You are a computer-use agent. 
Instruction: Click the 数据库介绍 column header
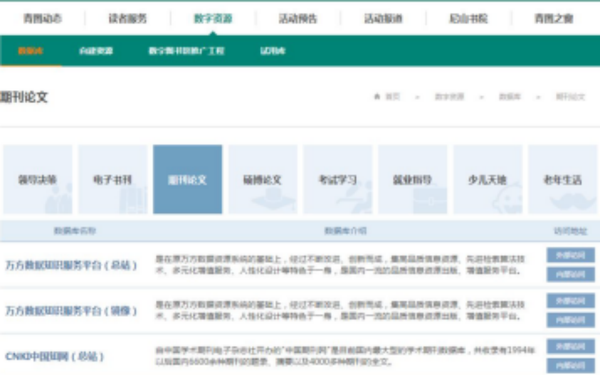(345, 231)
